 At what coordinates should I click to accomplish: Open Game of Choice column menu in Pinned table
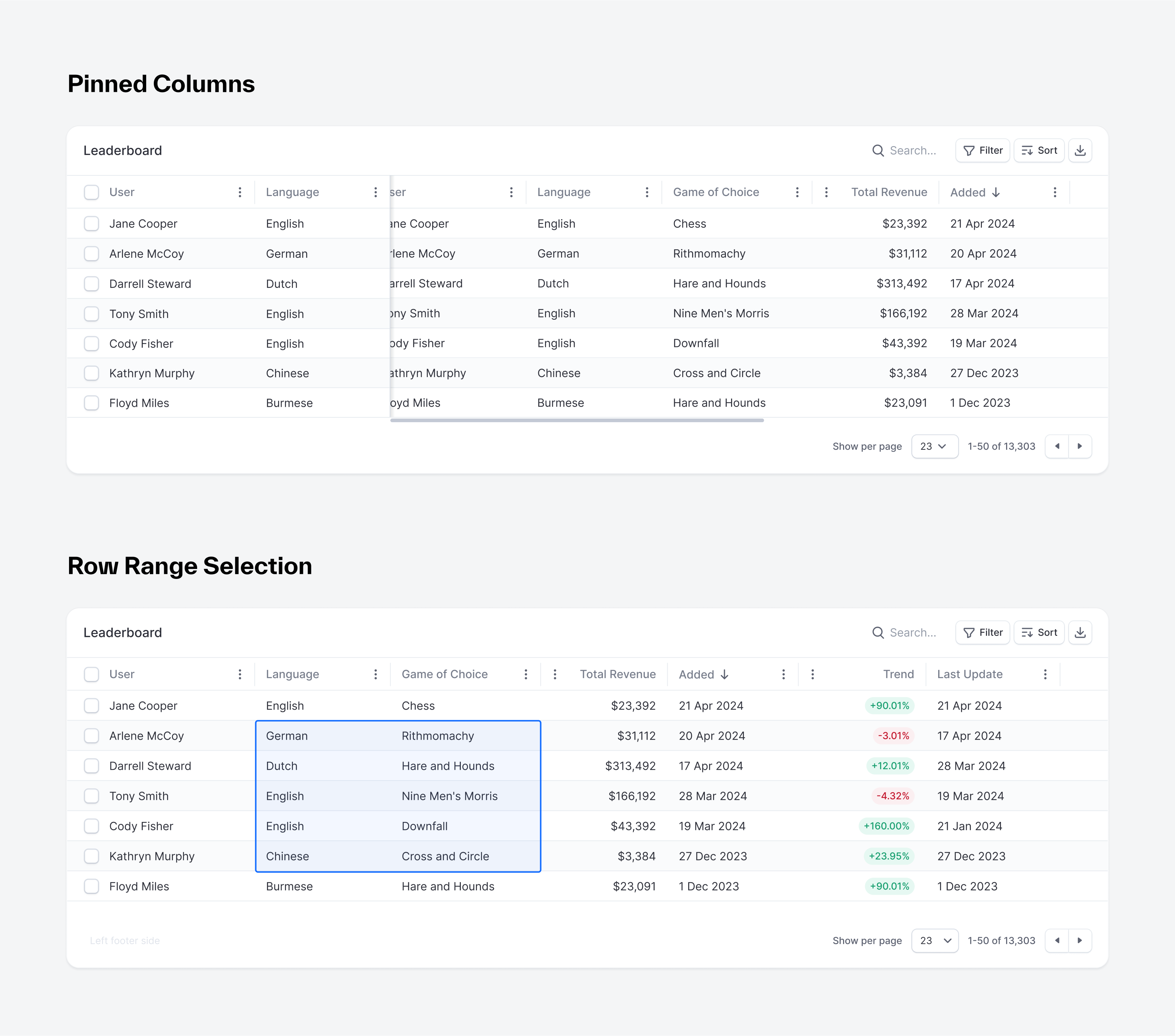coord(797,192)
